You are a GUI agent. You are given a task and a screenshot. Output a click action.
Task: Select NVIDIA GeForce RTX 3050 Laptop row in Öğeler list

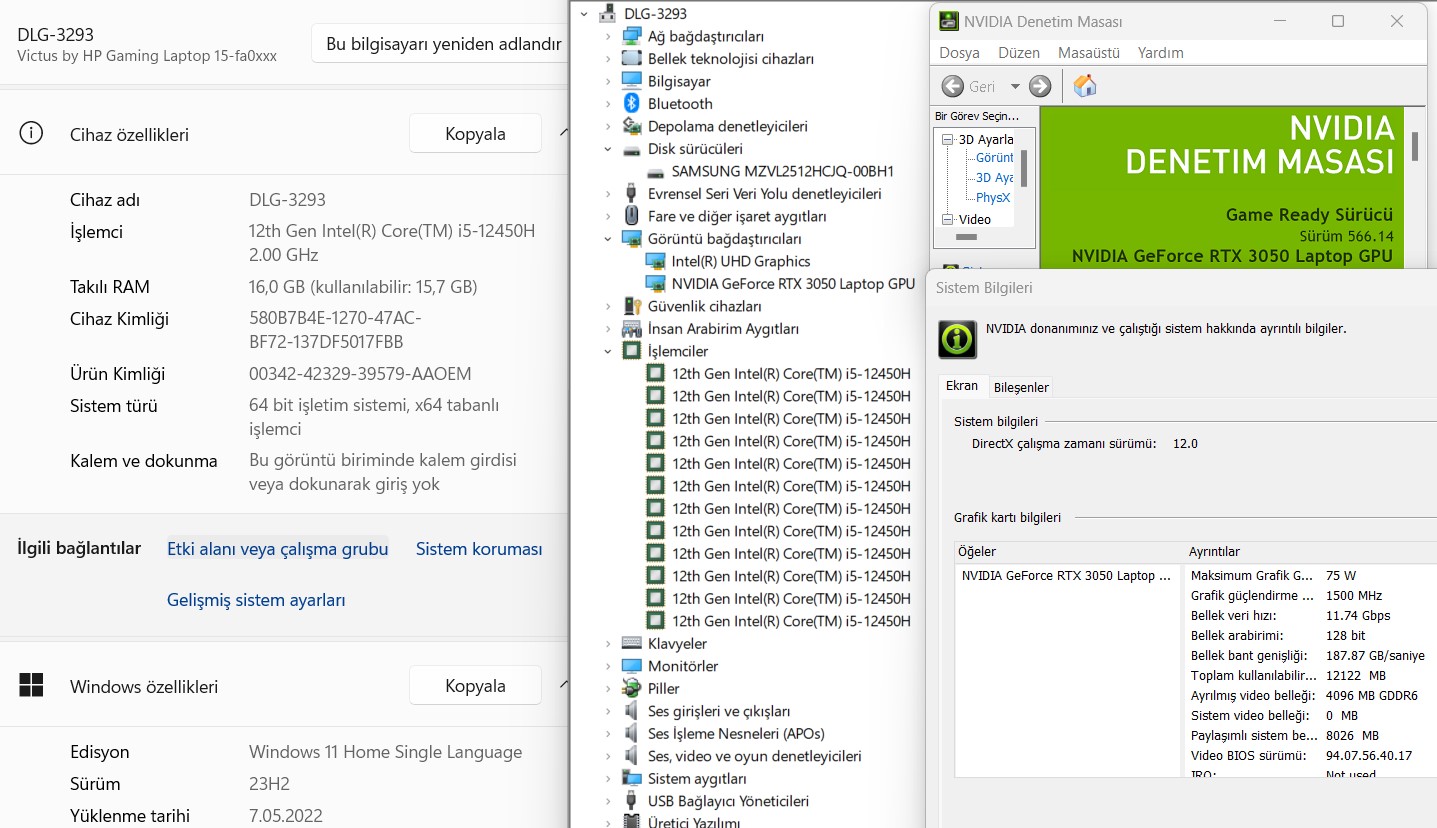pyautogui.click(x=1067, y=576)
